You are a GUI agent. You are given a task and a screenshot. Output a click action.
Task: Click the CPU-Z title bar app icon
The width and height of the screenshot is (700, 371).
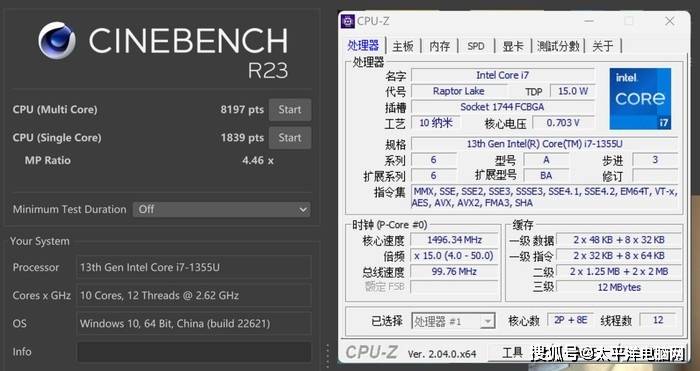(348, 21)
